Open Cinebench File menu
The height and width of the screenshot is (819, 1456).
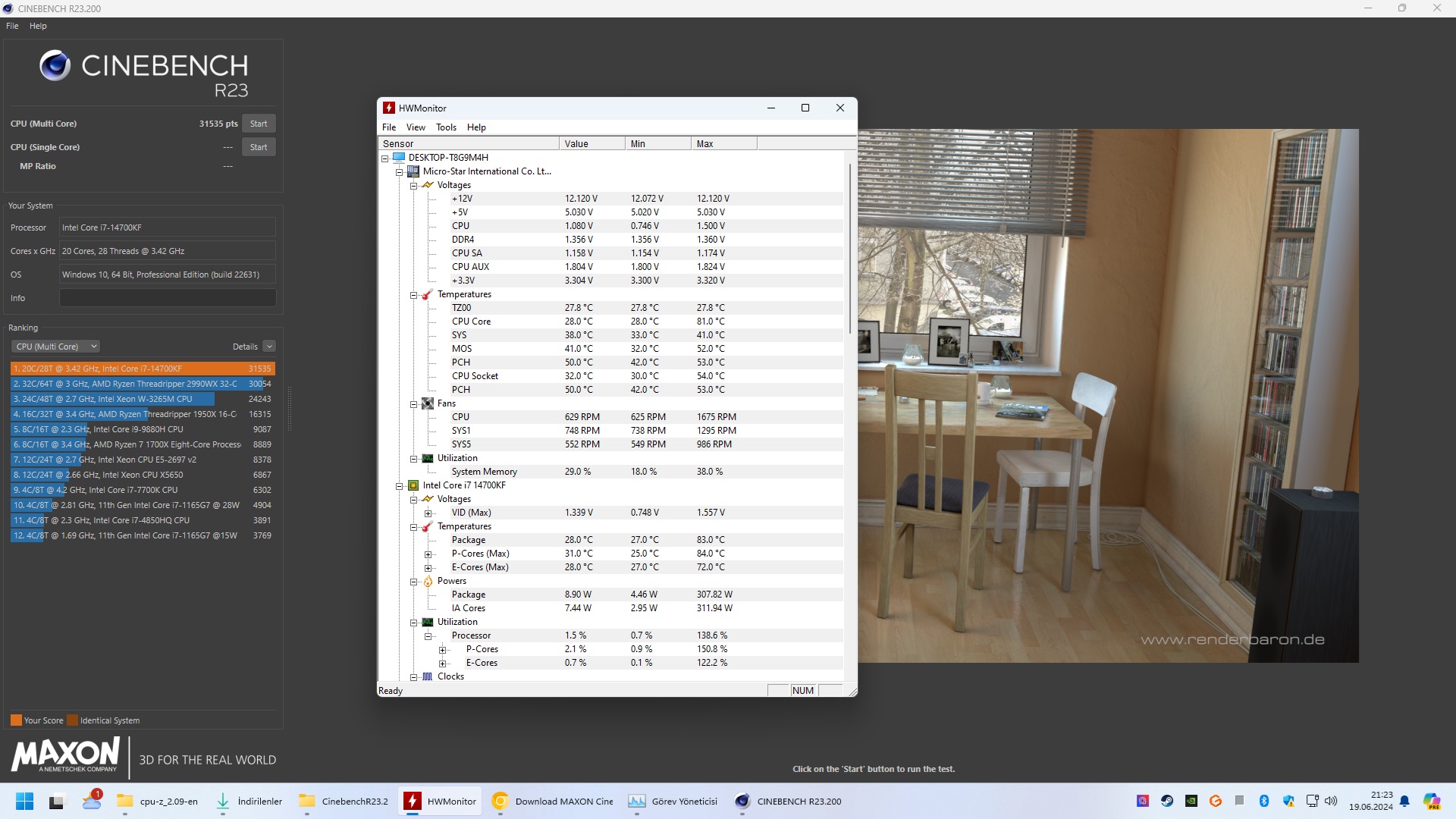(x=12, y=26)
